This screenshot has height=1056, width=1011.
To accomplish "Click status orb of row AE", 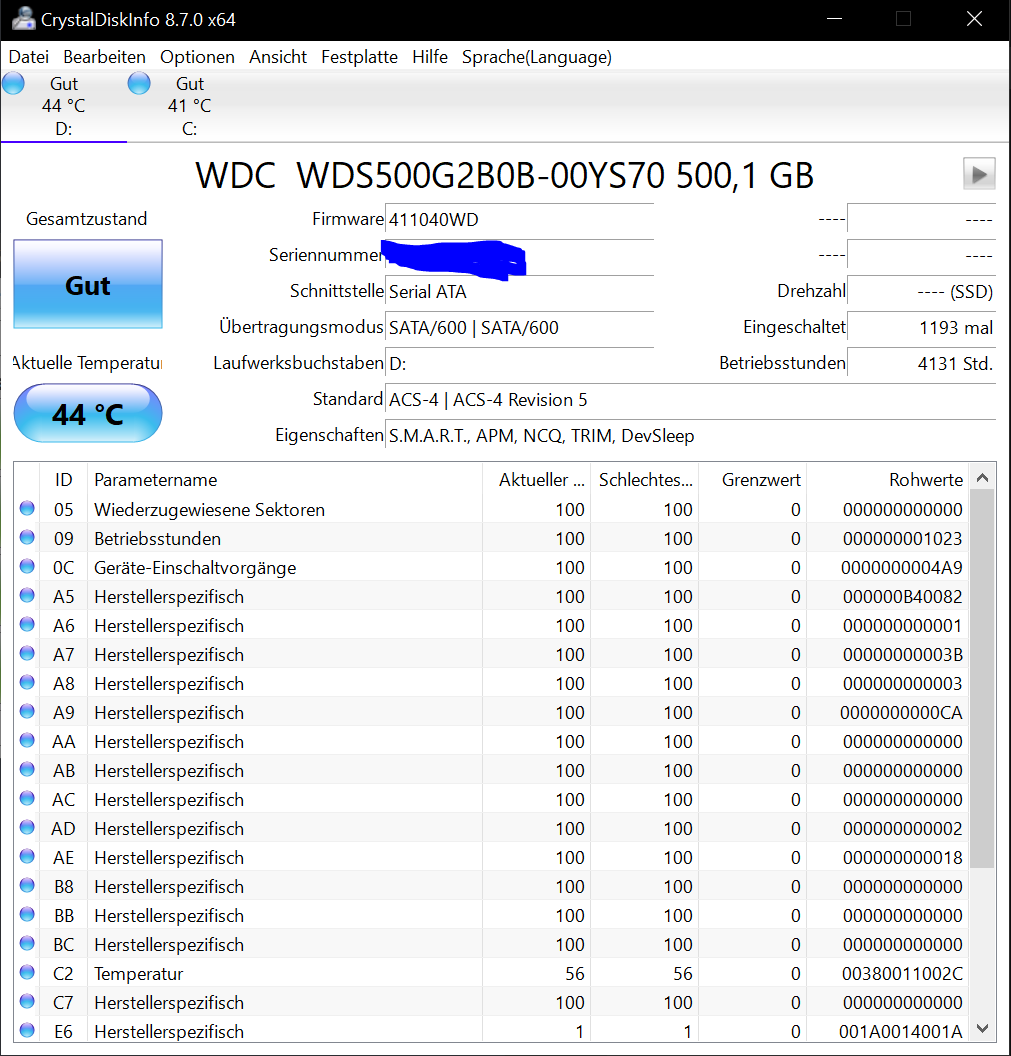I will pos(27,856).
